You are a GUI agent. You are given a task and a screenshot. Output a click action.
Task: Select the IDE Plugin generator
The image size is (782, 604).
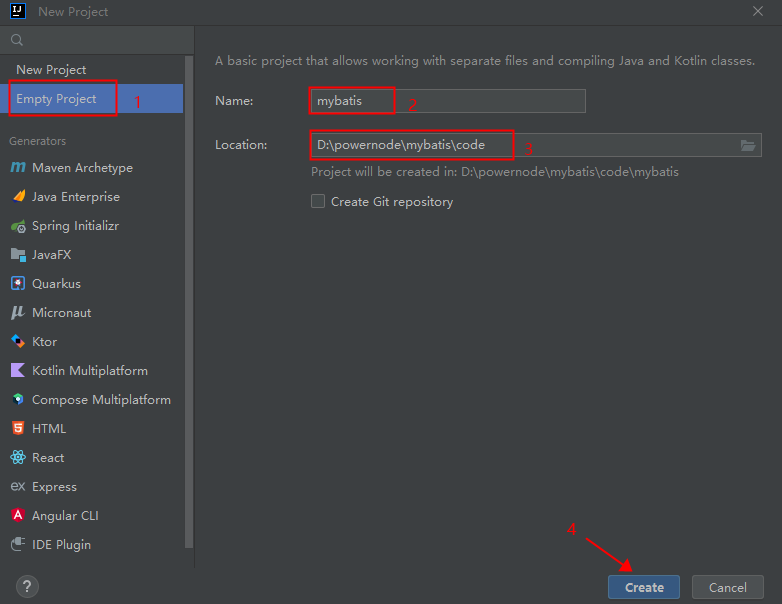pos(61,545)
